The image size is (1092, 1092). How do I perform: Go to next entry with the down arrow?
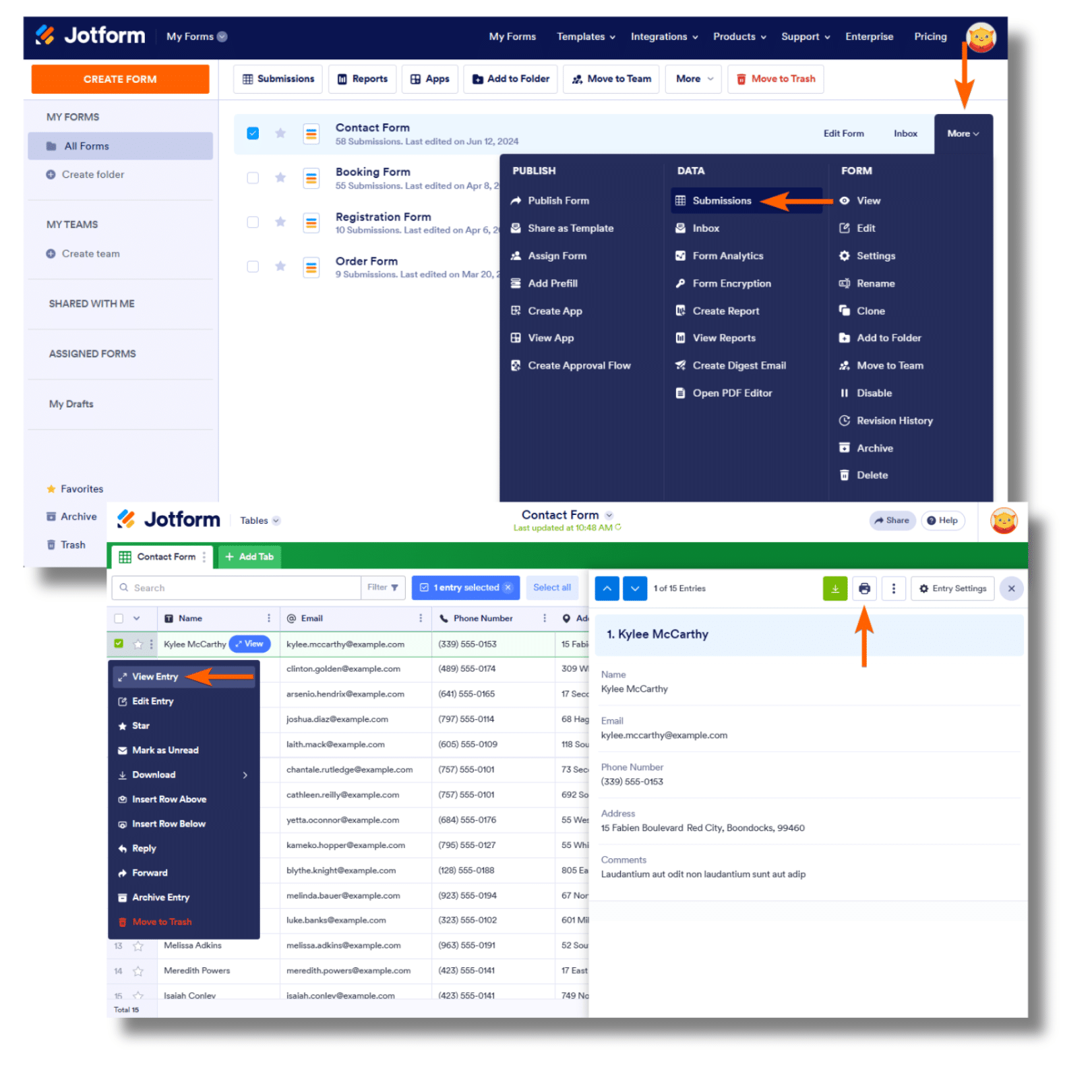click(x=635, y=588)
